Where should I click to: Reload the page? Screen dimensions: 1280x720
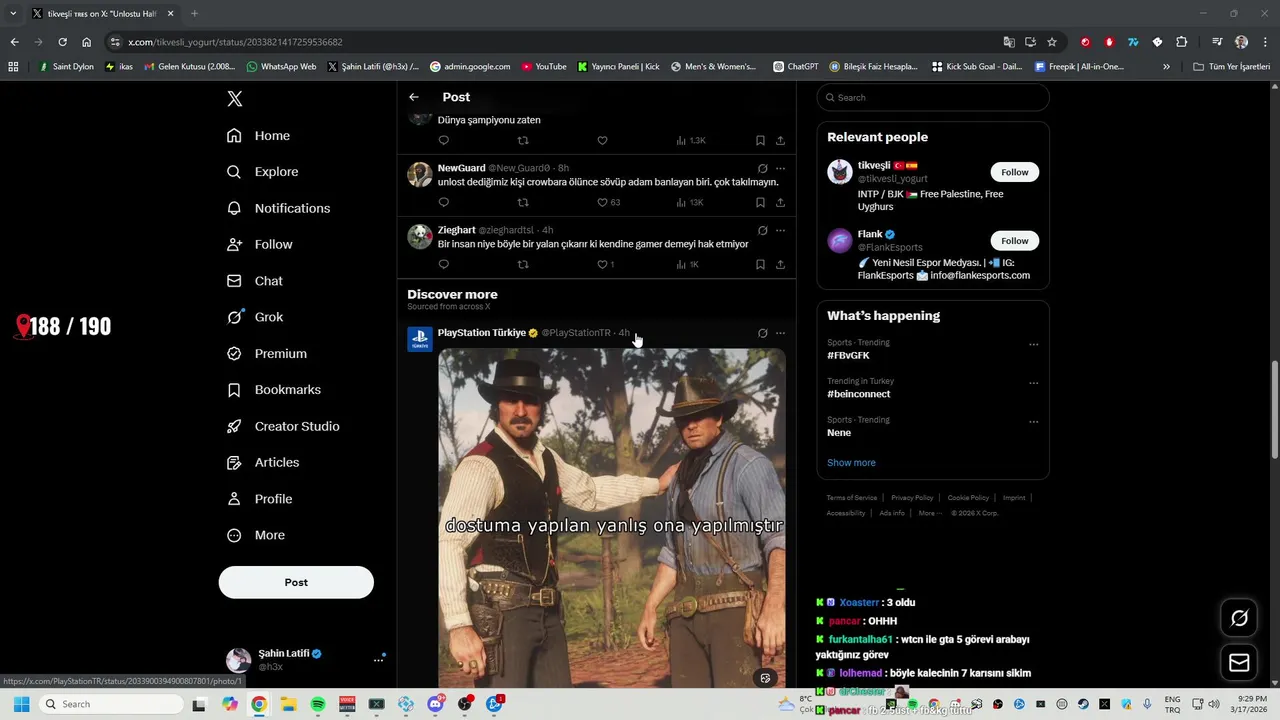click(x=62, y=42)
